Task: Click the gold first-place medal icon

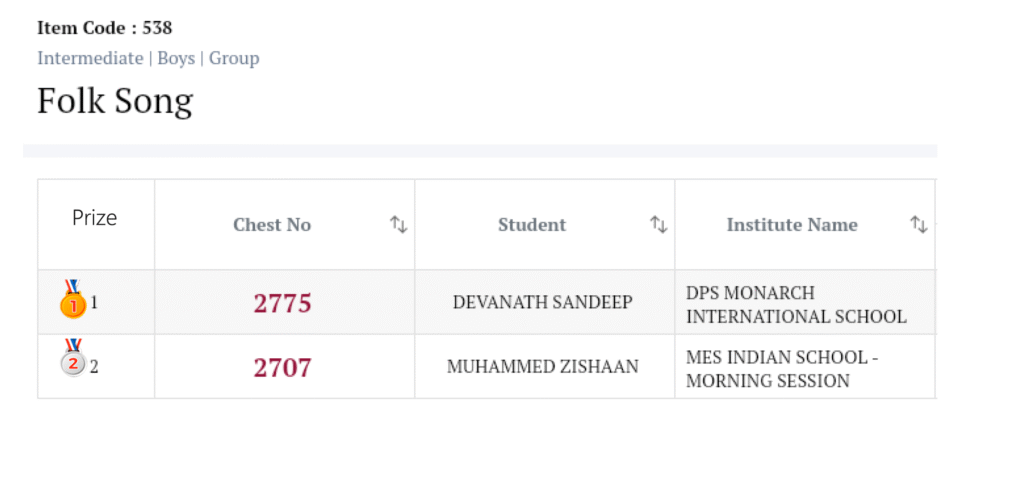Action: pyautogui.click(x=73, y=300)
